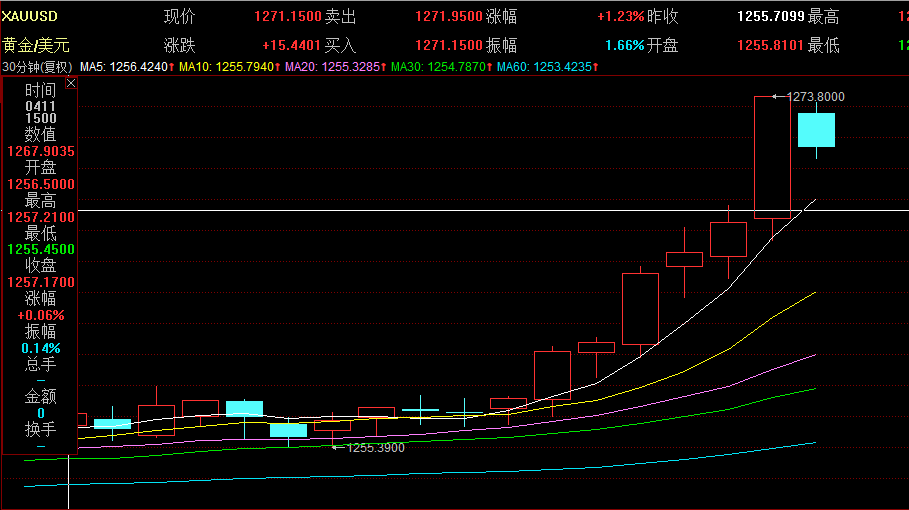This screenshot has height=510, width=909.
Task: Click the 黄金/美元 instrument name
Action: point(36,45)
